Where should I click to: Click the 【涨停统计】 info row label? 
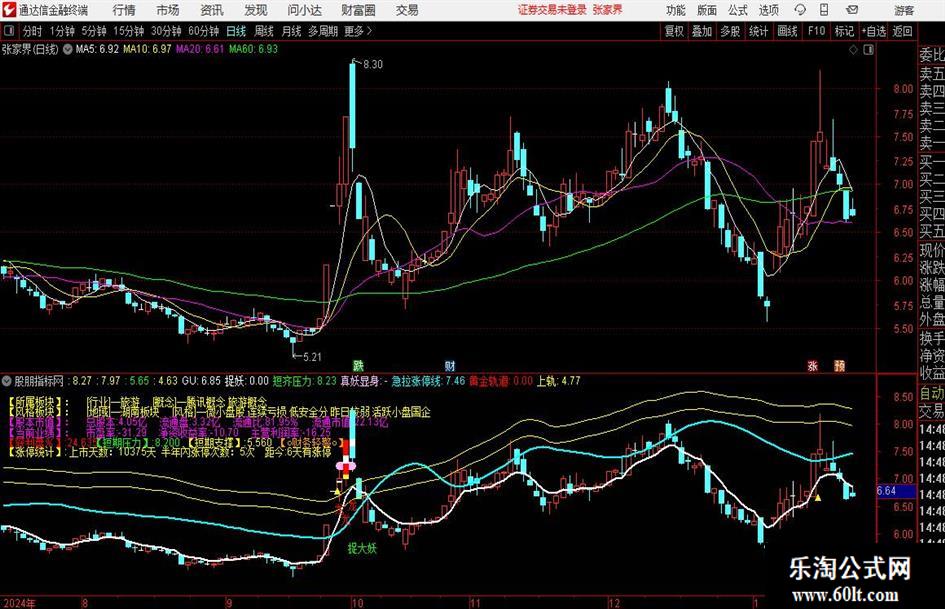point(36,452)
